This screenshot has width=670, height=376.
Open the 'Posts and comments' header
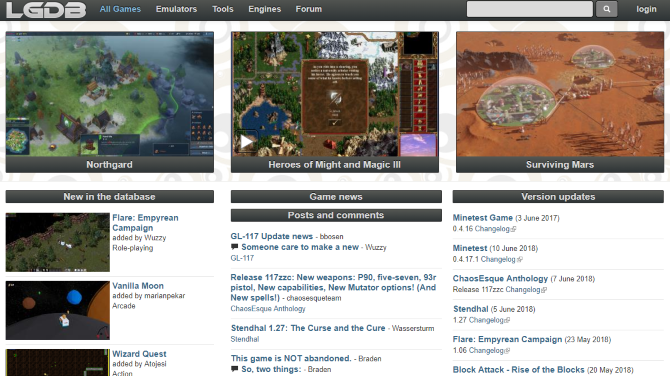[336, 215]
